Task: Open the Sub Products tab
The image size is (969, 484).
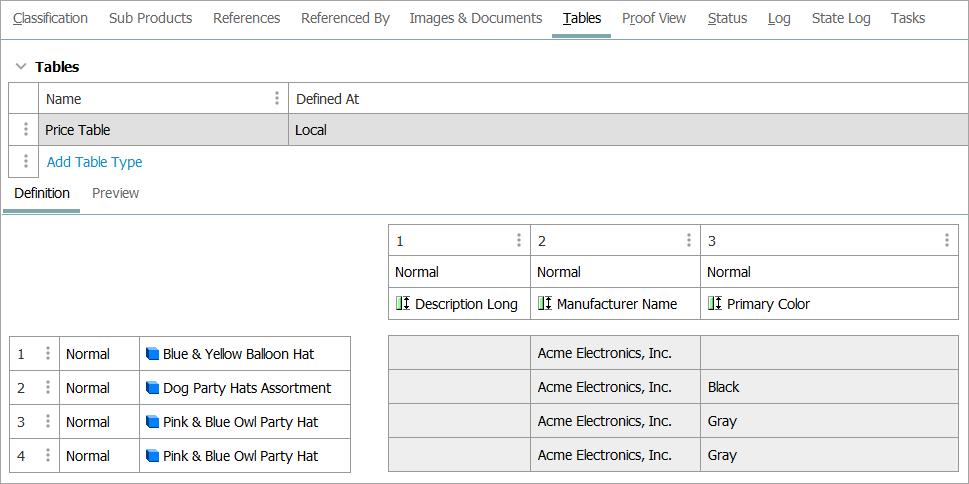Action: coord(150,18)
